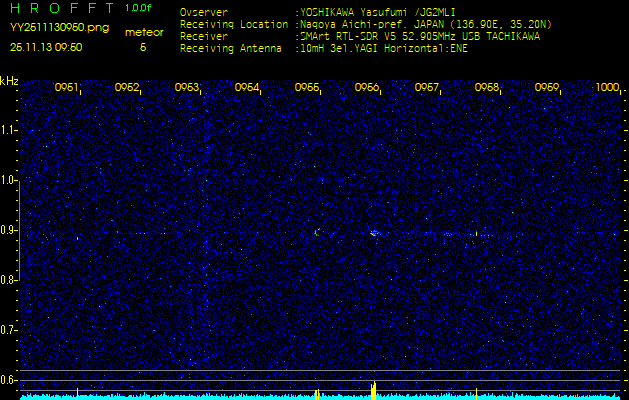This screenshot has width=629, height=400.
Task: Click the 0953 time marker
Action: (x=187, y=87)
